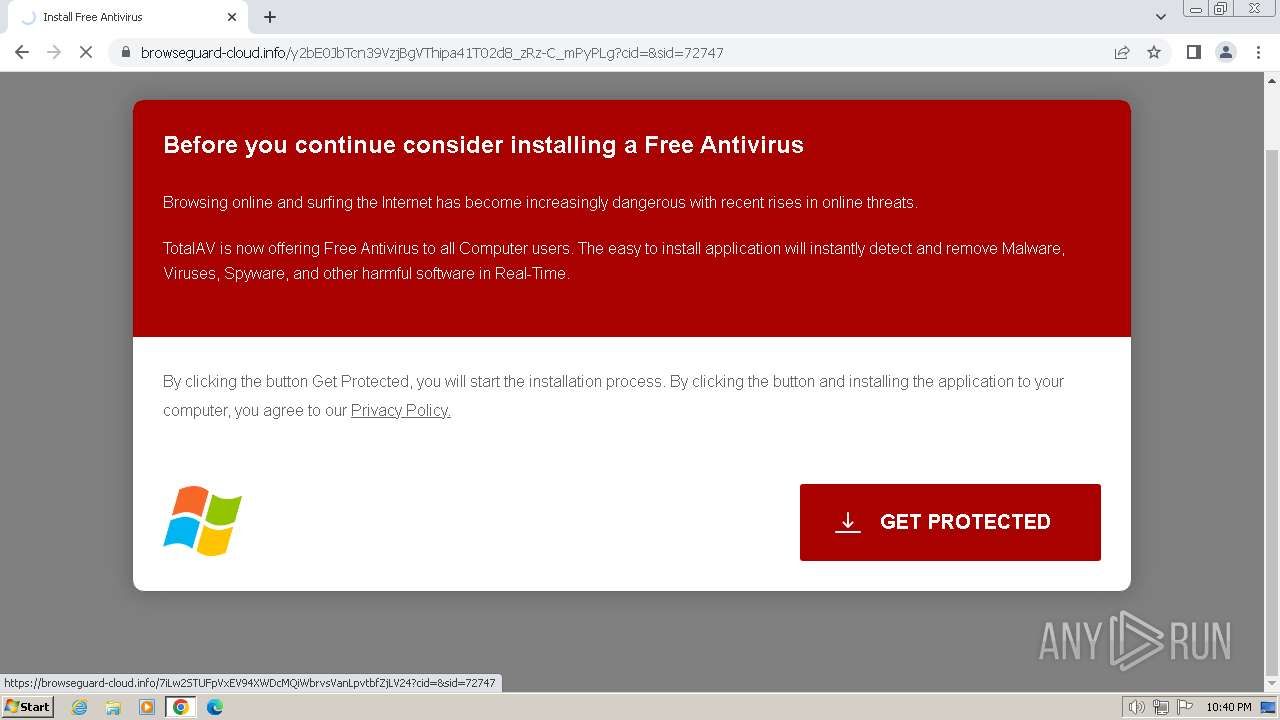1280x720 pixels.
Task: Open Action Center flag icon
Action: [1185, 707]
